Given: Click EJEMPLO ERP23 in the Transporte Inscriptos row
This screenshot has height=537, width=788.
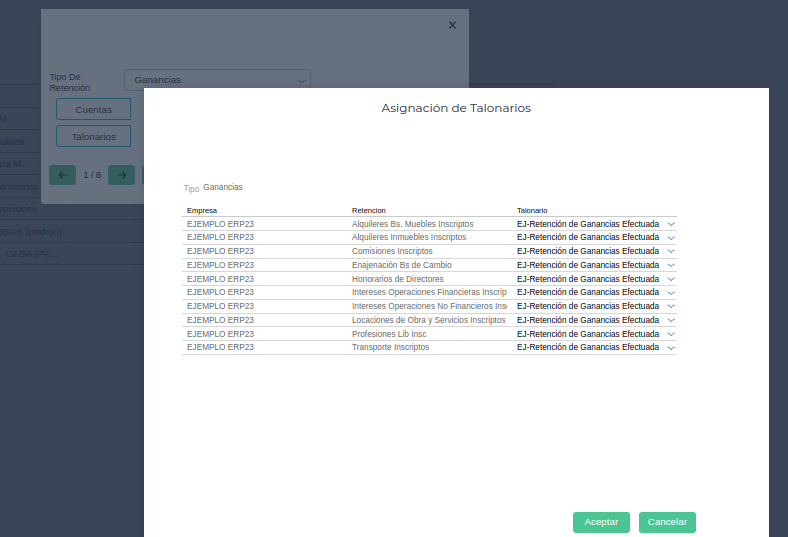Looking at the screenshot, I should coord(220,347).
